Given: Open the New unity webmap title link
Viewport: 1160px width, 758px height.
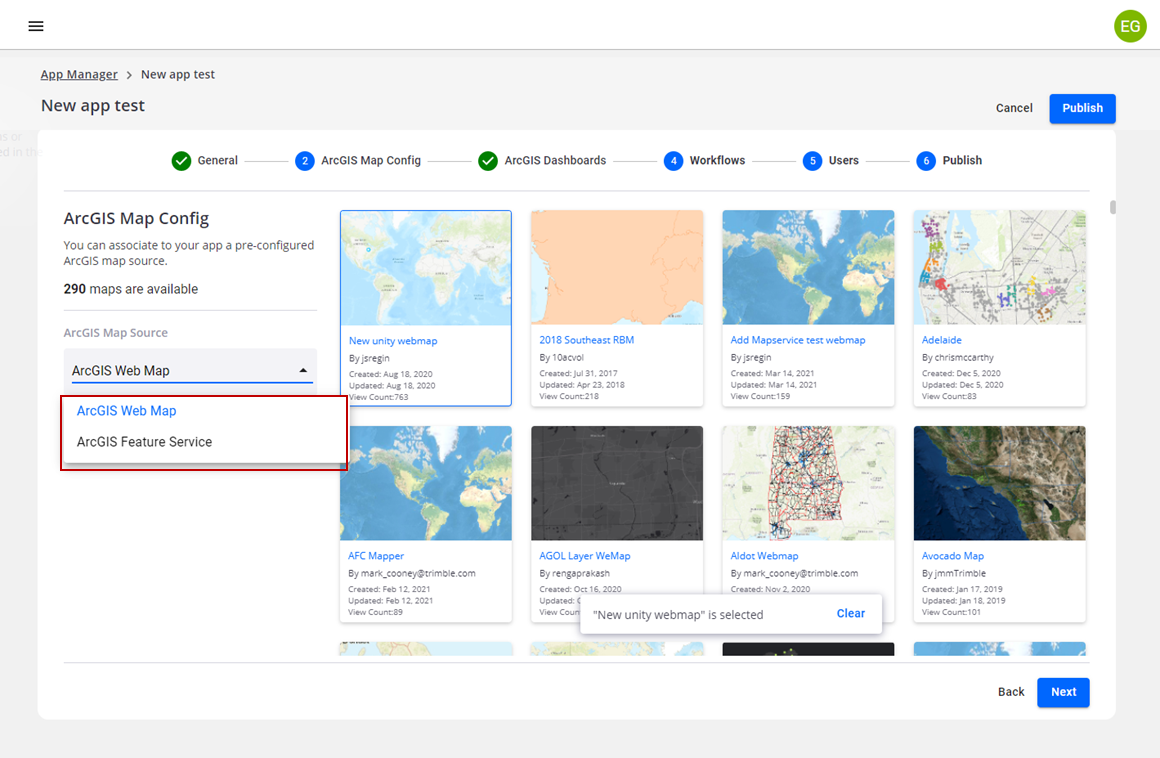Looking at the screenshot, I should point(393,341).
